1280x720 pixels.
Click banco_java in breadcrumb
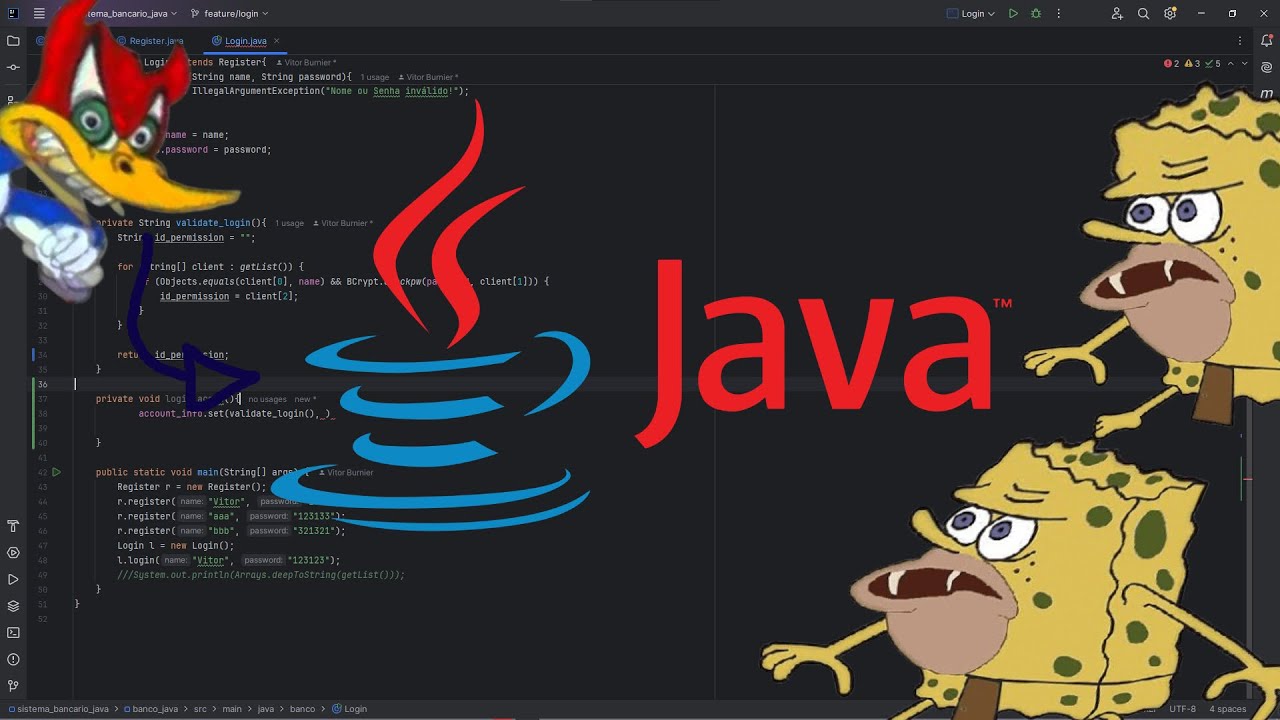pos(150,709)
